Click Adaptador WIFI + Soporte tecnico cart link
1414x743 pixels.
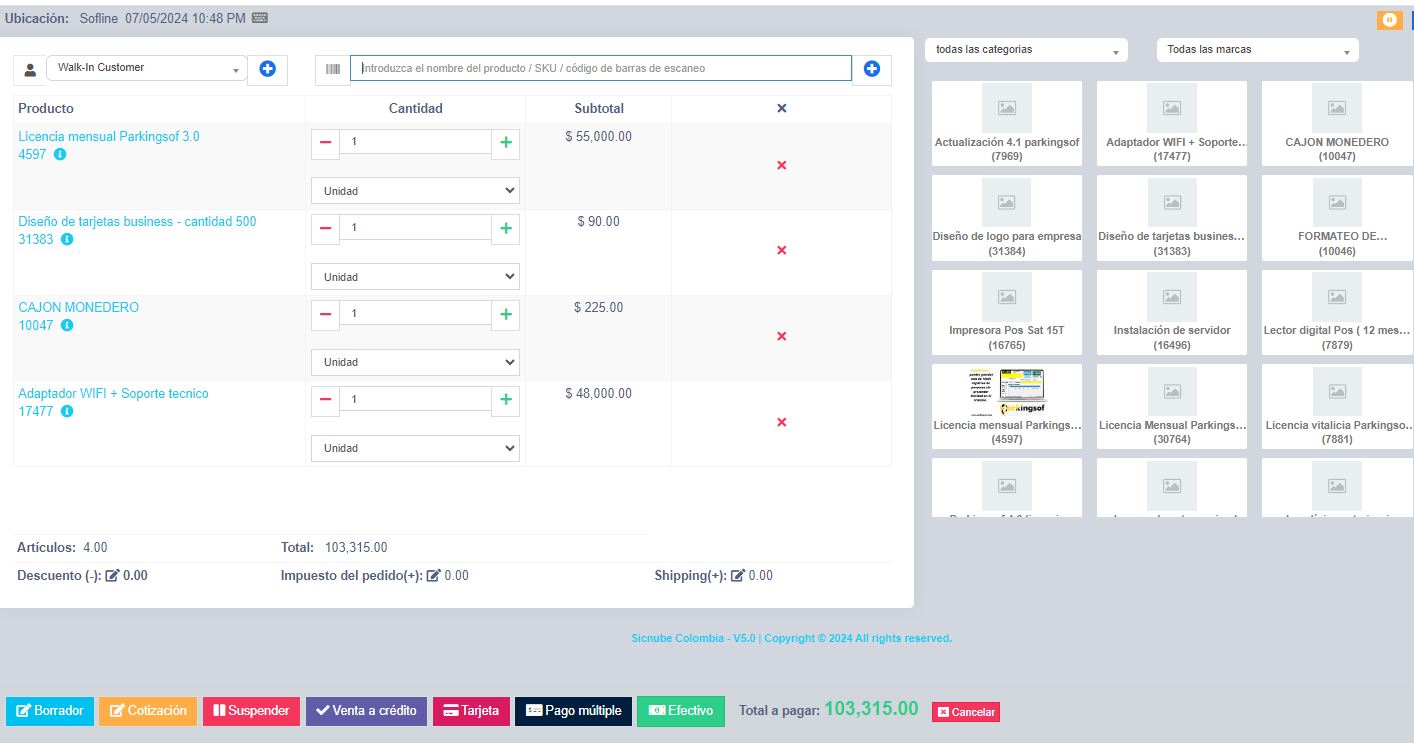(113, 394)
